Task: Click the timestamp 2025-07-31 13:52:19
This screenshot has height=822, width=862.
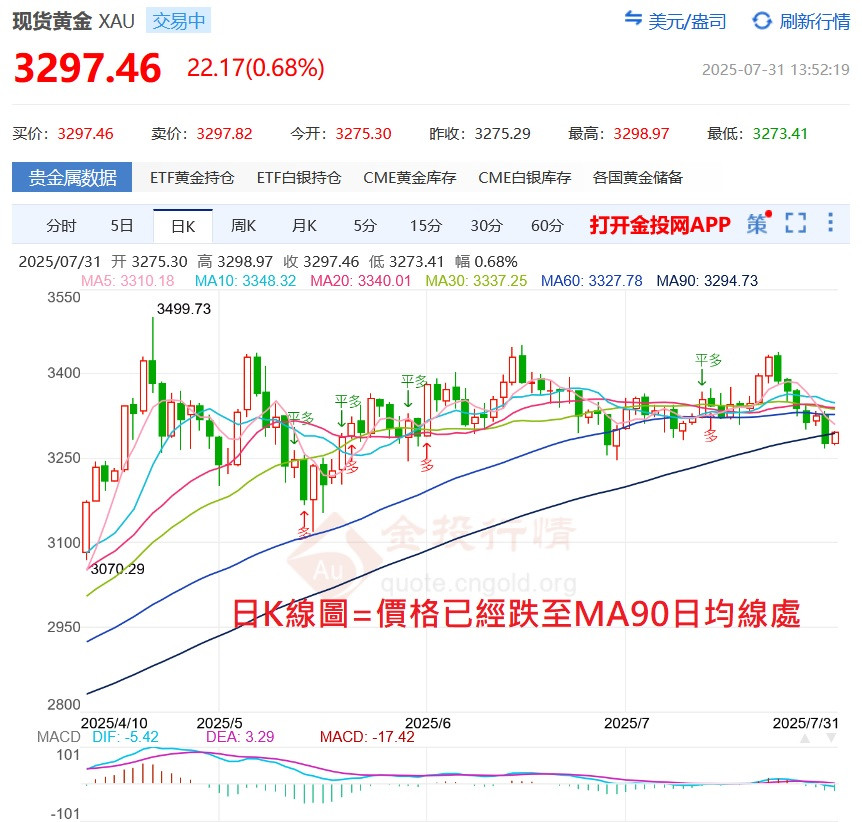Action: (x=776, y=70)
